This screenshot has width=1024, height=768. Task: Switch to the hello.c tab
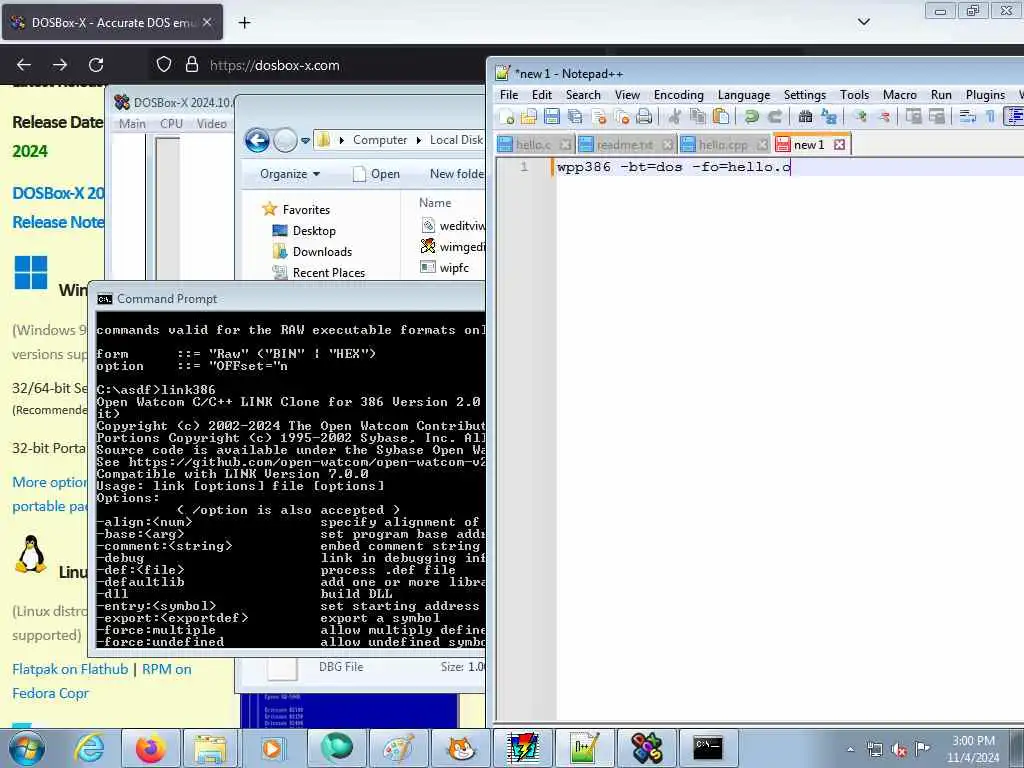point(534,144)
